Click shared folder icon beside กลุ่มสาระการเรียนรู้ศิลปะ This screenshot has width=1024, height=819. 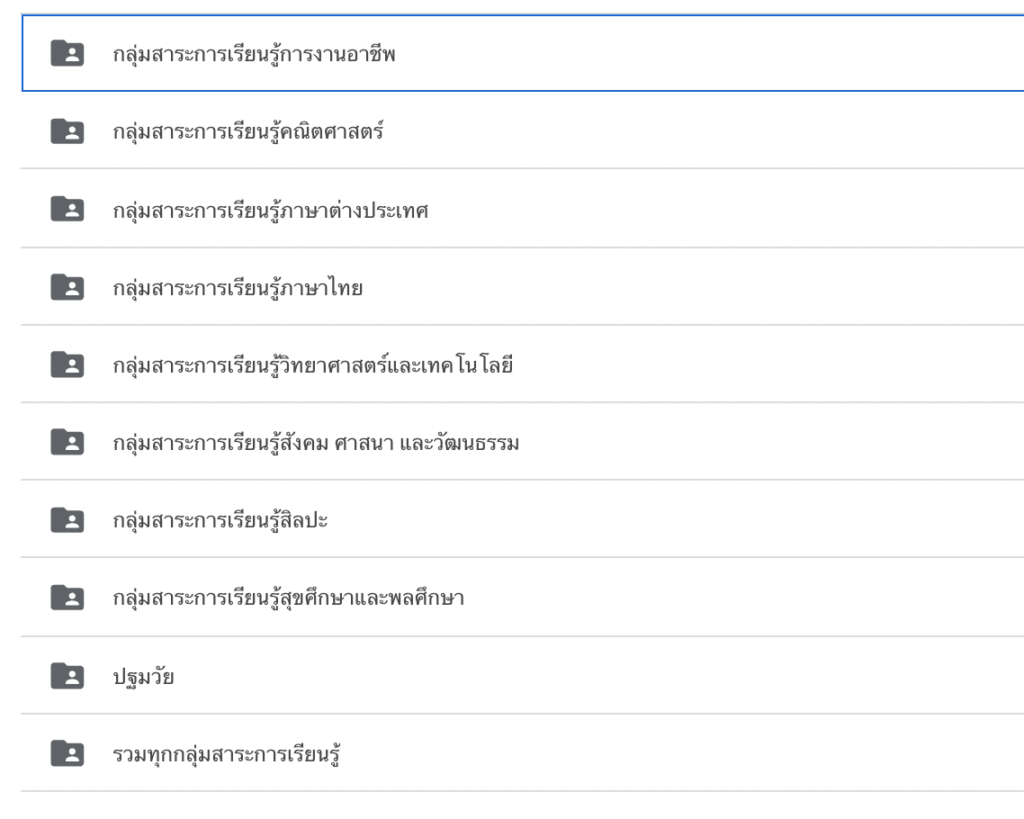pos(68,519)
